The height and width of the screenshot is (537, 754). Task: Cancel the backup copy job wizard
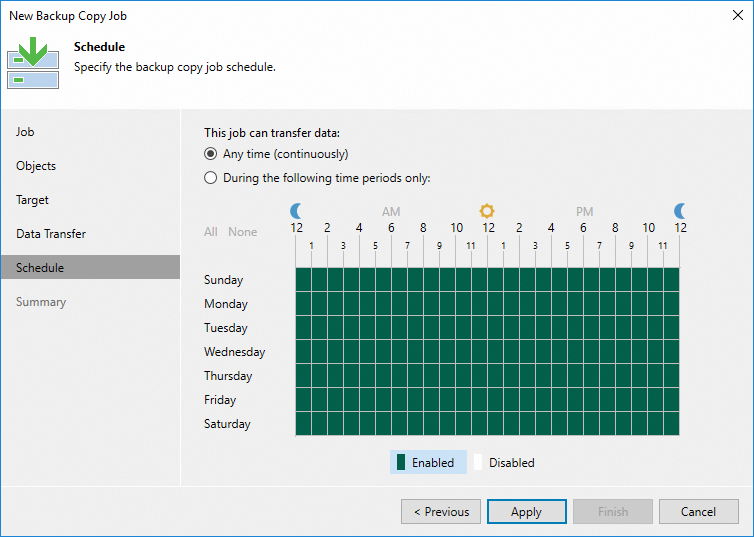coord(698,512)
